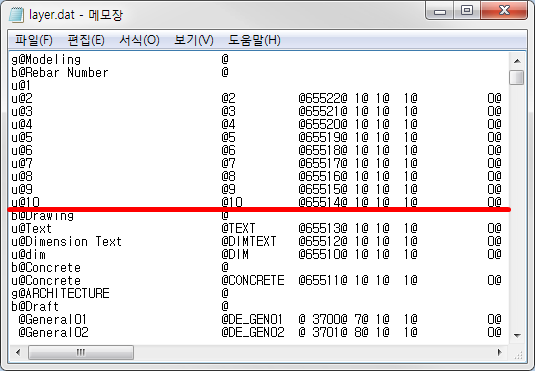
Task: Close the layer.dat Notepad window
Action: point(504,11)
